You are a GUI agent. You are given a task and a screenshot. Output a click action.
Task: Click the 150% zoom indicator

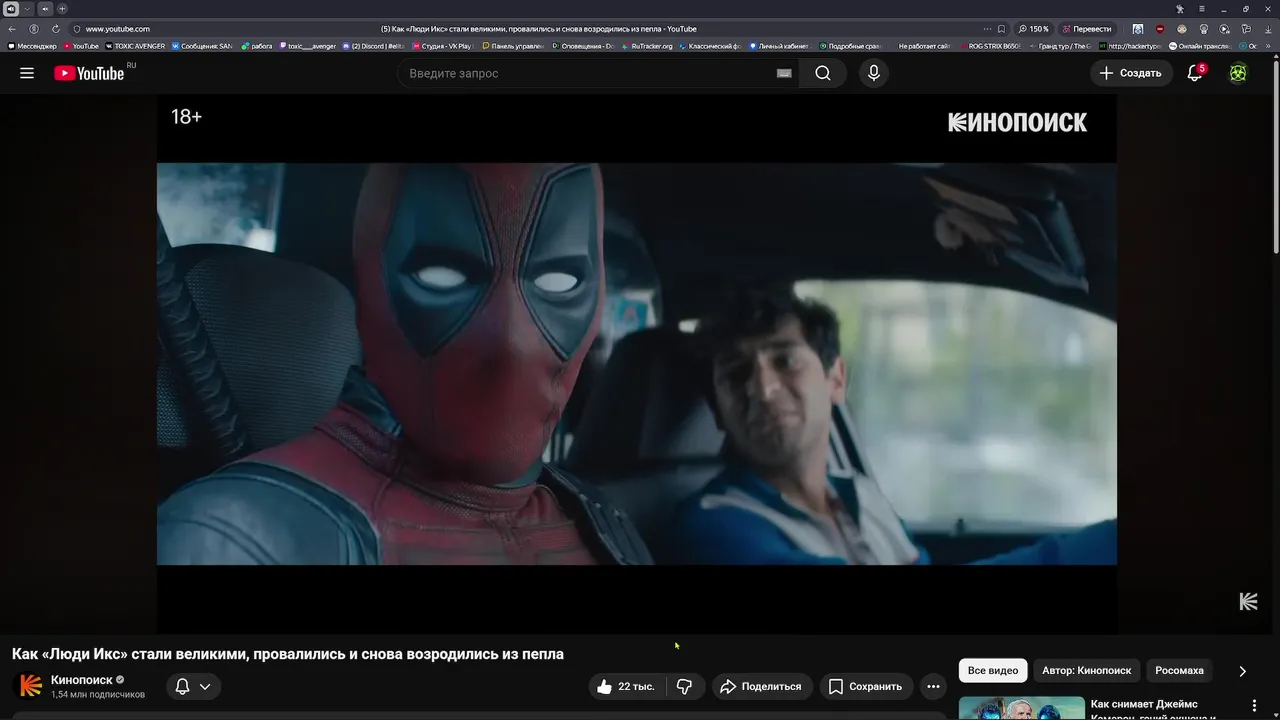1034,29
